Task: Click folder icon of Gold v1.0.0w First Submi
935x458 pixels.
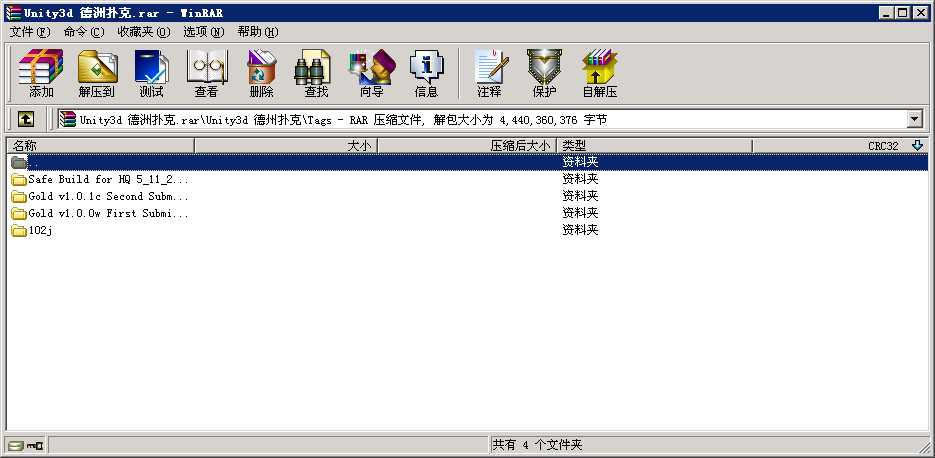Action: (19, 213)
